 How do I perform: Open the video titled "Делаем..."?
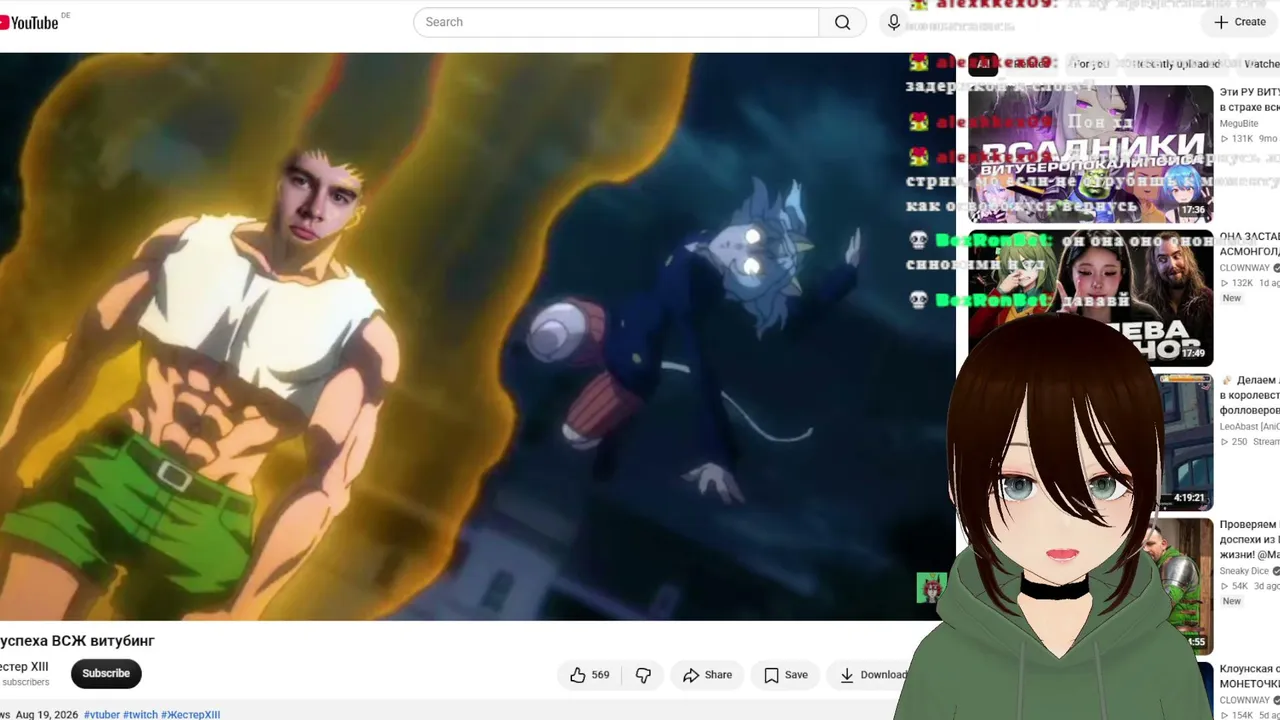pos(1249,395)
